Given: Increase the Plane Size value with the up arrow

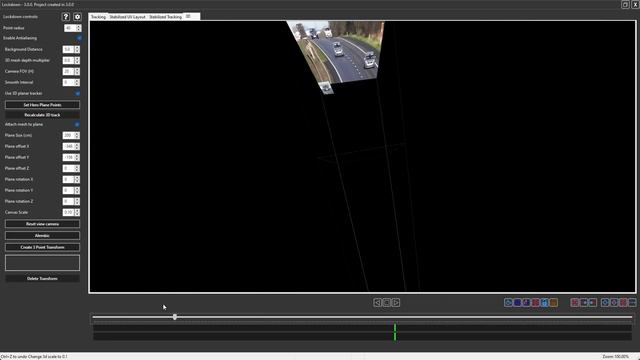Looking at the screenshot, I should pos(77,133).
